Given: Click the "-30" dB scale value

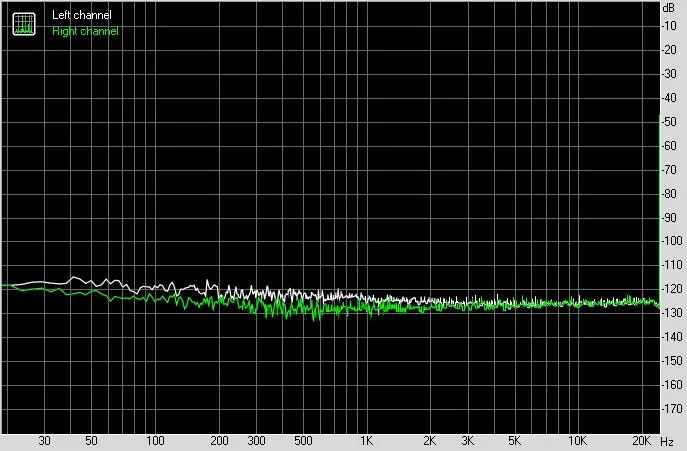Looking at the screenshot, I should (x=669, y=74).
